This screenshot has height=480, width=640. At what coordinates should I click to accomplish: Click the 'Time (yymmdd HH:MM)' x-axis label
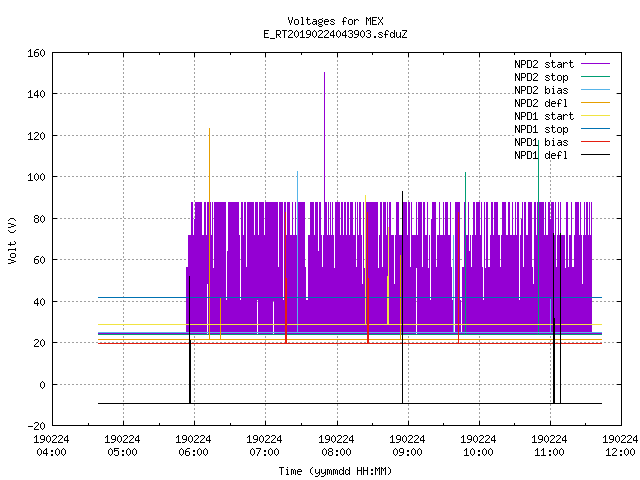point(335,471)
